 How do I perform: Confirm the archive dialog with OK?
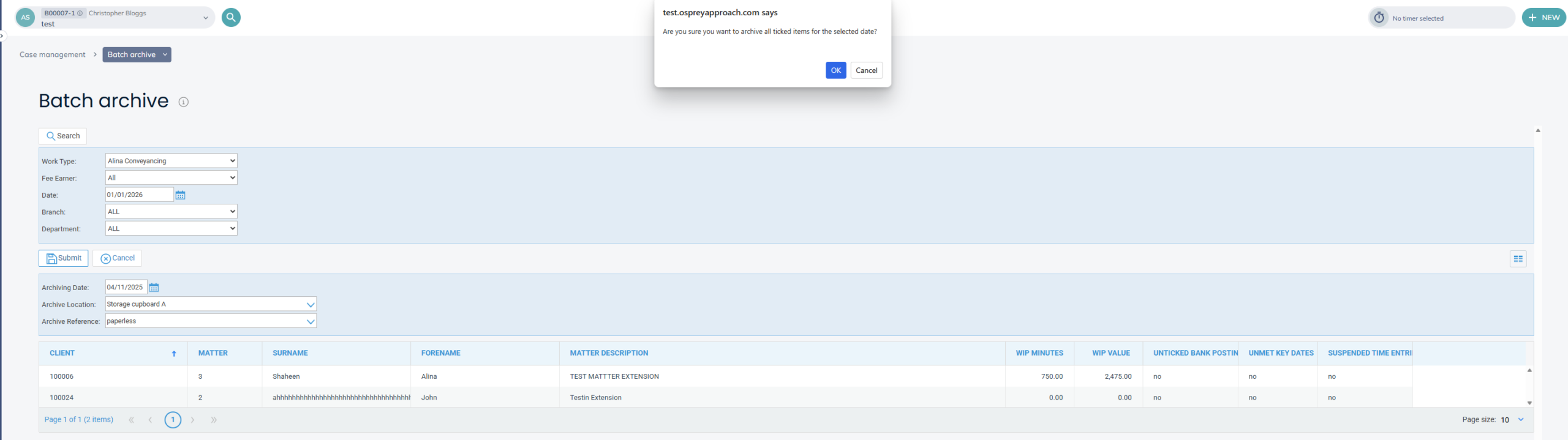click(835, 70)
